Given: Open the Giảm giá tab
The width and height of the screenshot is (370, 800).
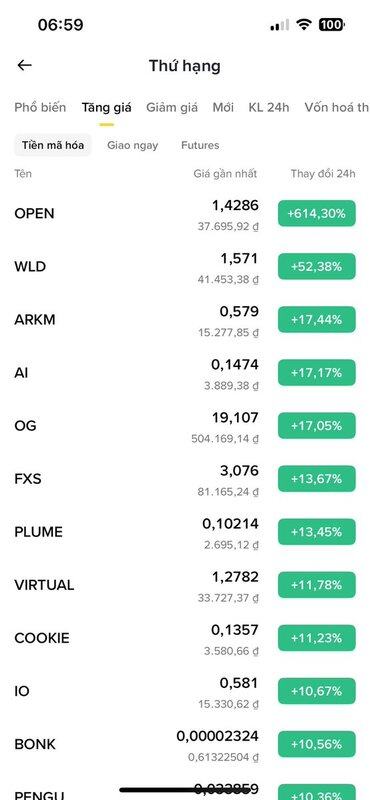Looking at the screenshot, I should pos(172,107).
